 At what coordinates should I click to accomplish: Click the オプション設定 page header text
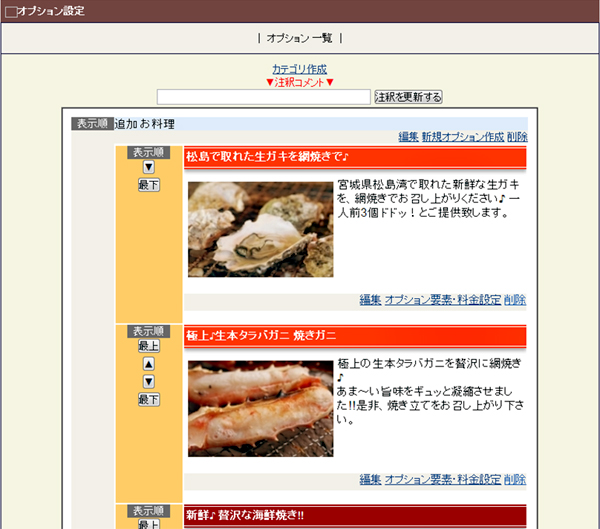pos(51,11)
